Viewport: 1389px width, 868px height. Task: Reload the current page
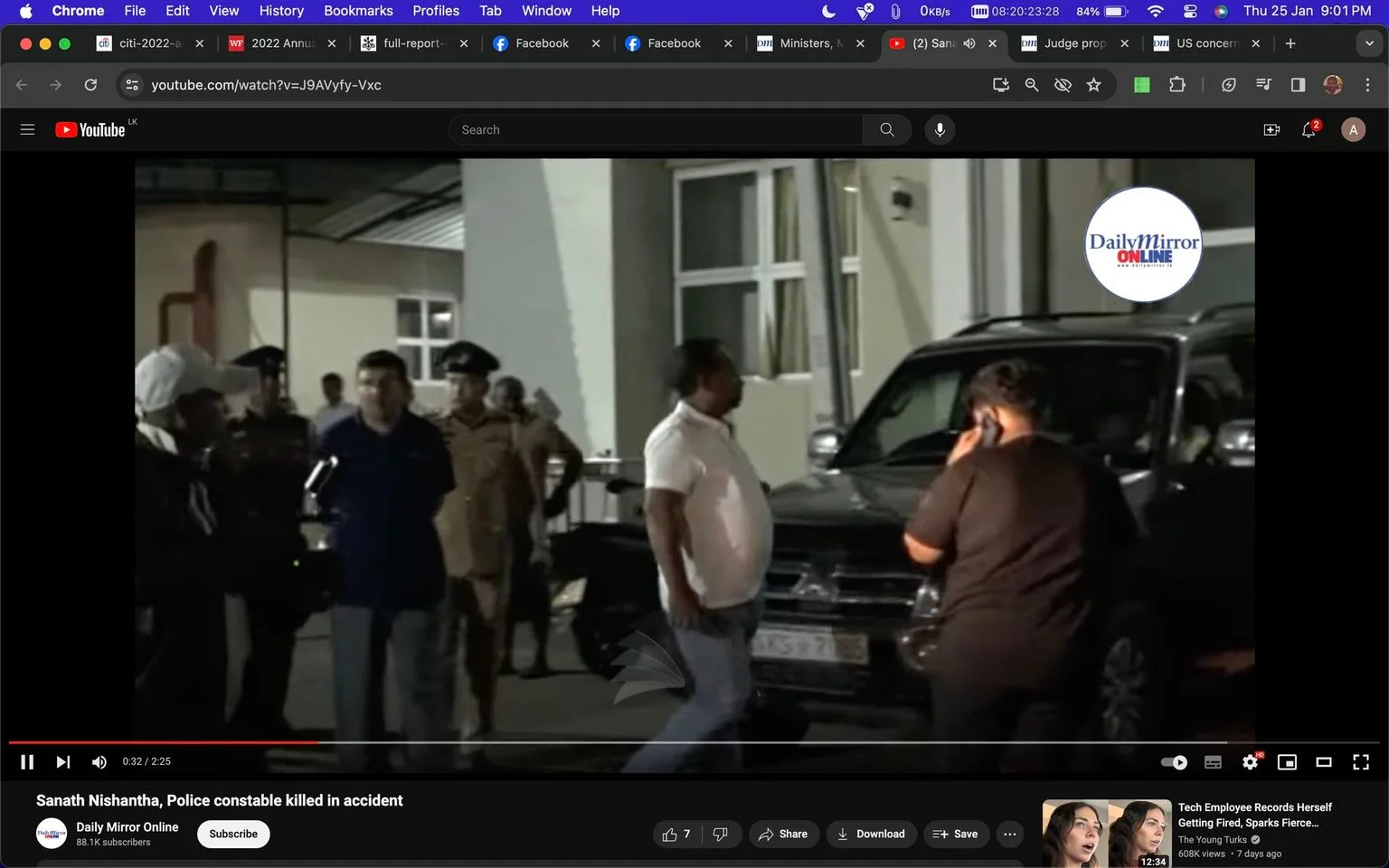(x=90, y=84)
